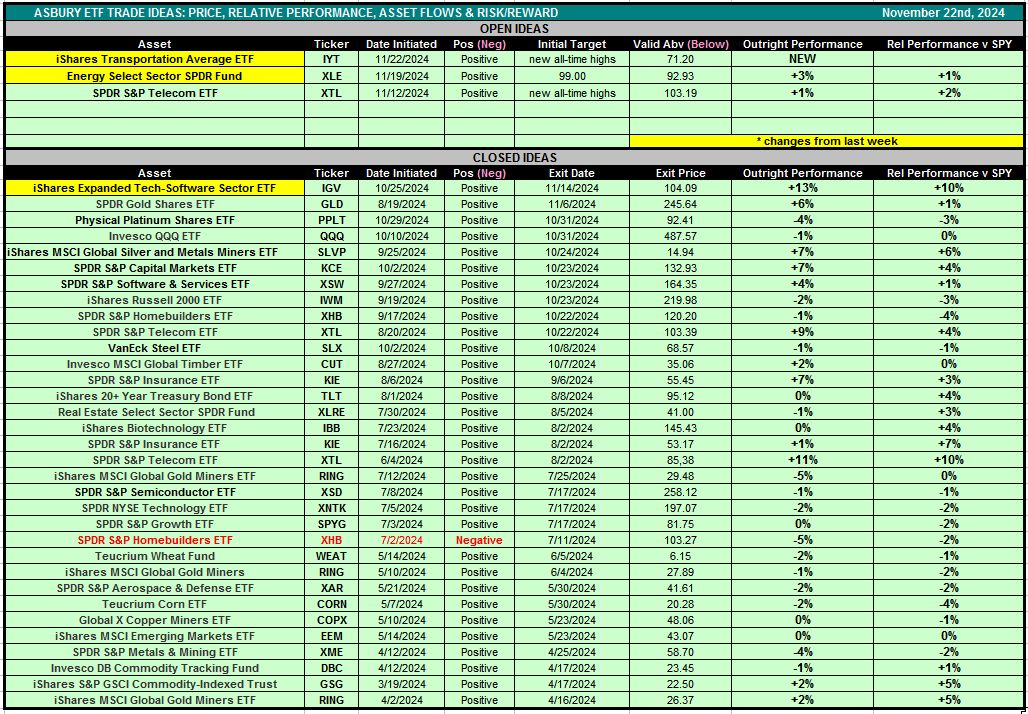1028x714 pixels.
Task: Click the yellow changes from last week note
Action: point(826,141)
